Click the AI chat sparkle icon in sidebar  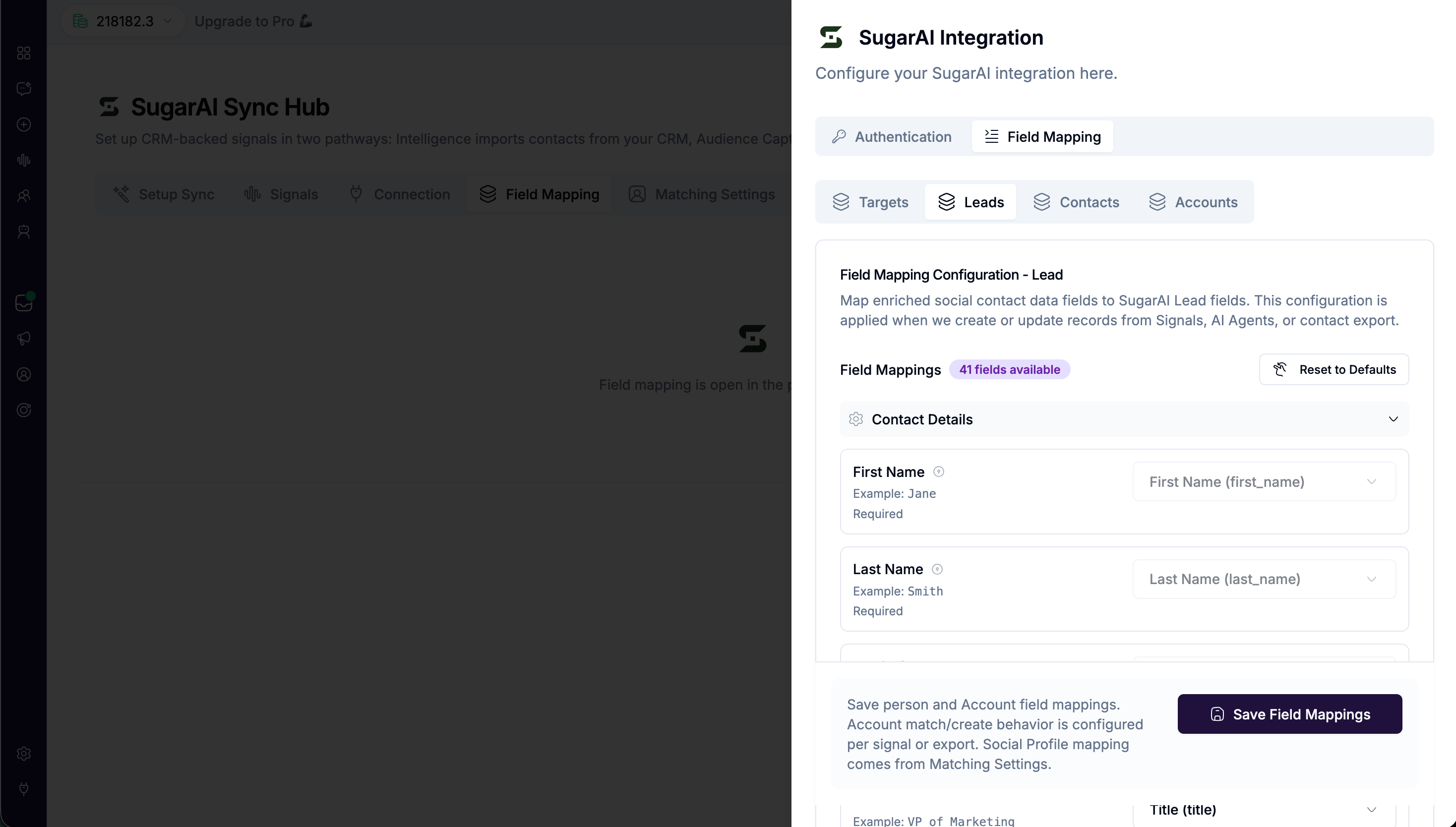23,89
